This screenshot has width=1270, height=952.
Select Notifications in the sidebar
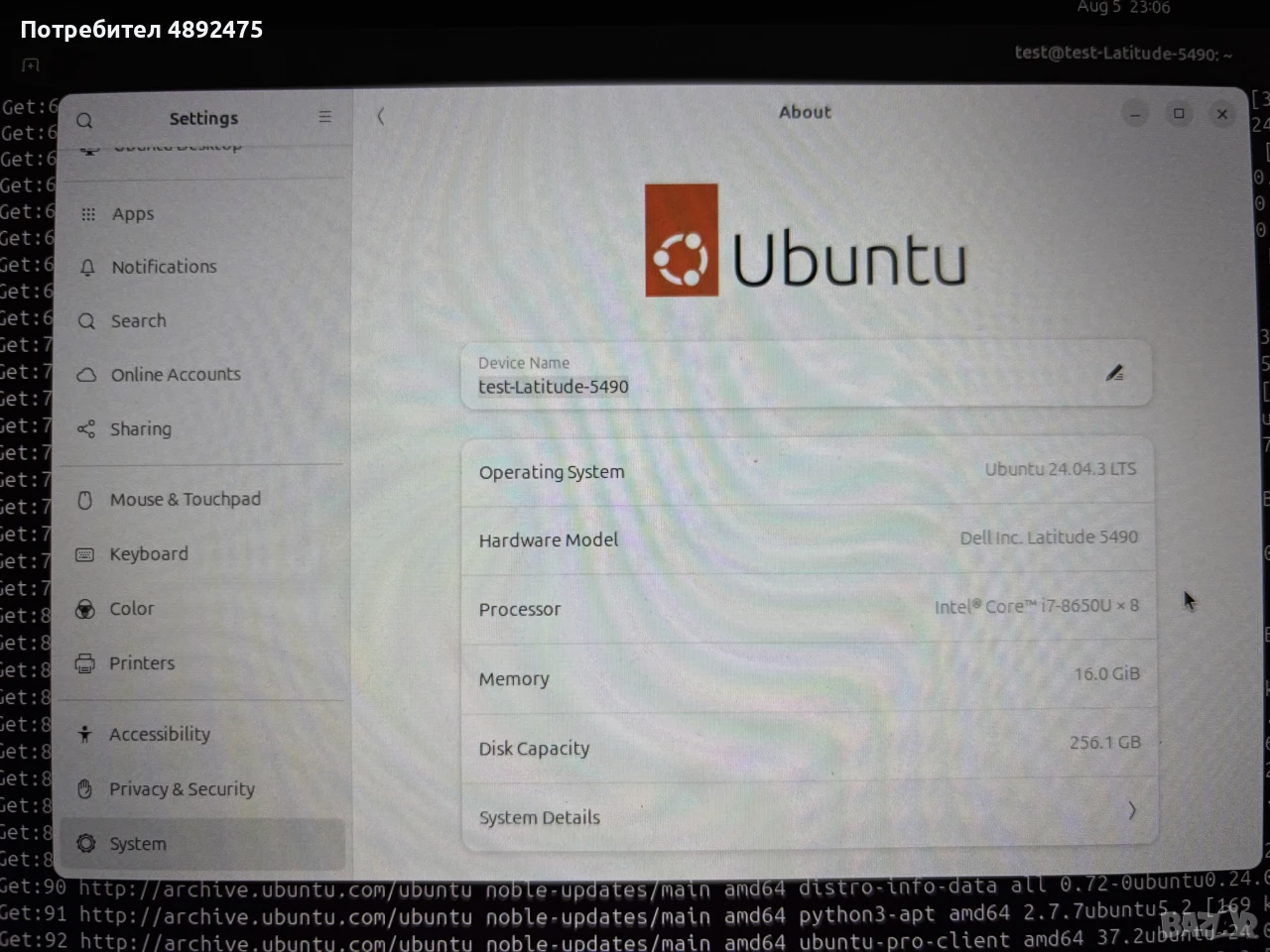pyautogui.click(x=202, y=268)
